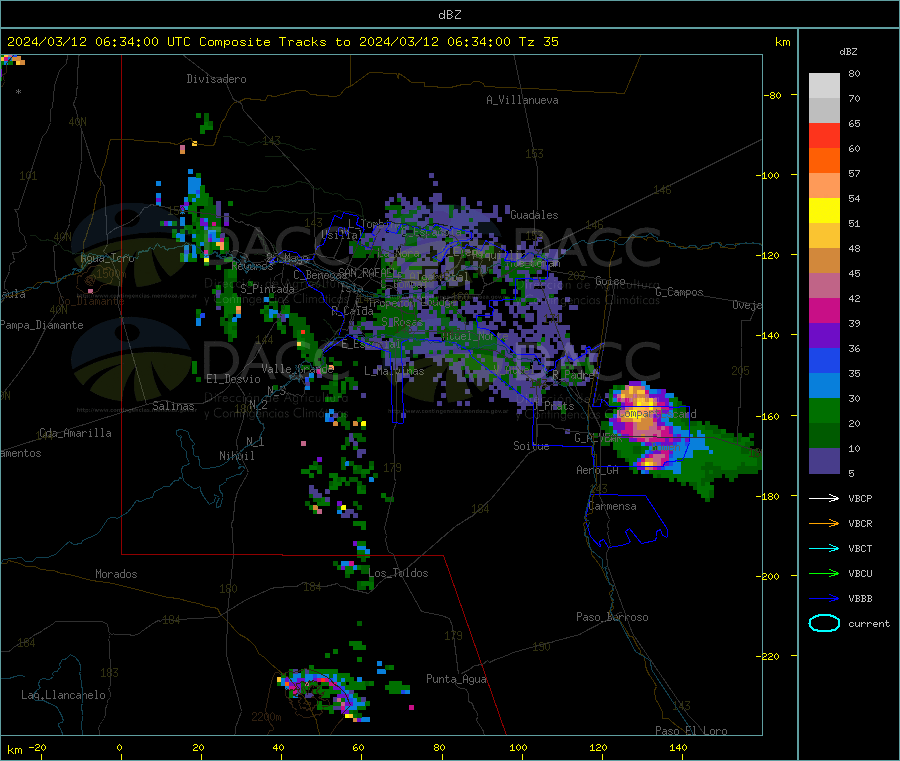Click the VBCP legend label

pos(860,499)
